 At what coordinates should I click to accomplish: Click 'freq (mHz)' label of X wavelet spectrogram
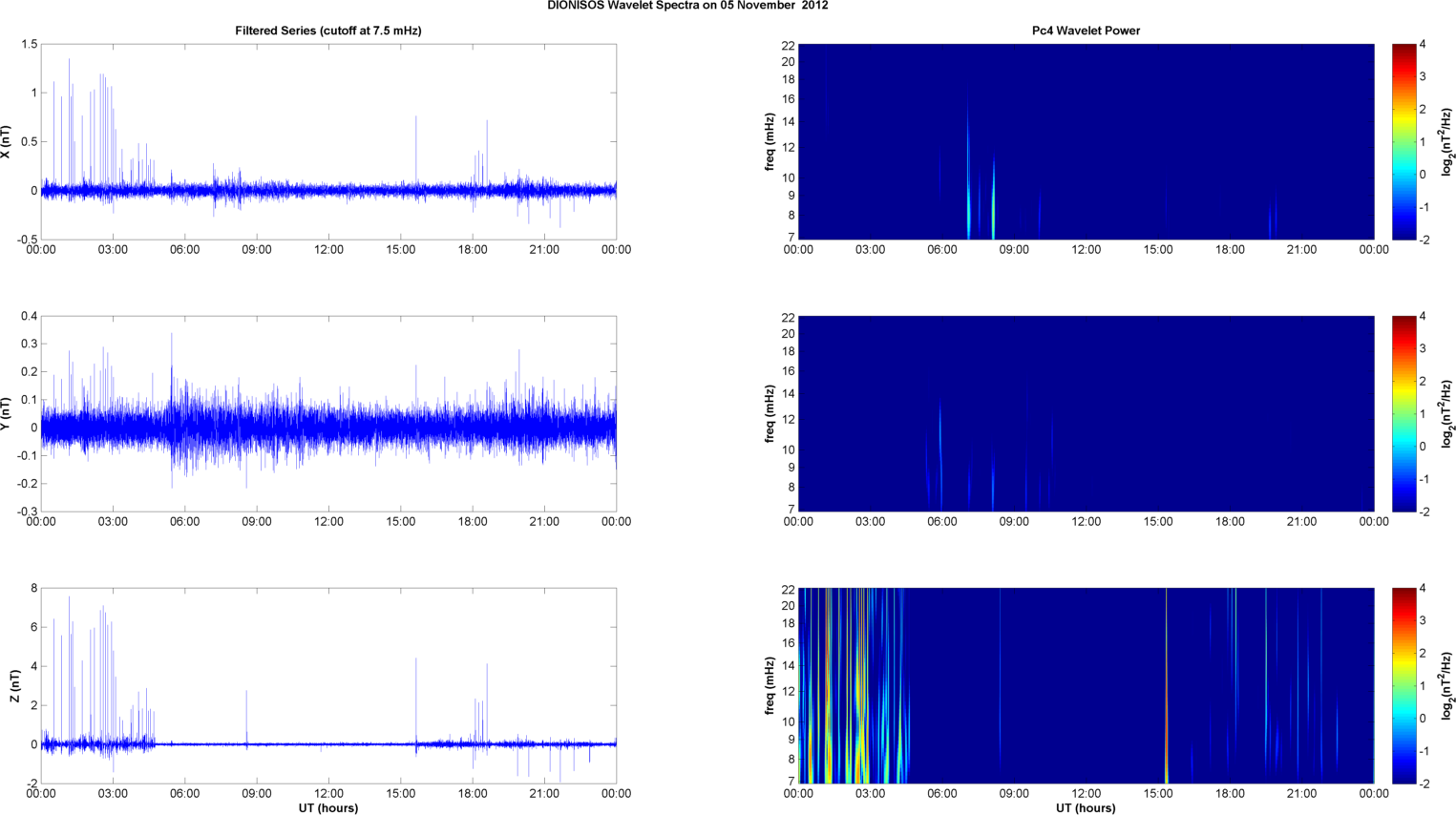coord(769,142)
